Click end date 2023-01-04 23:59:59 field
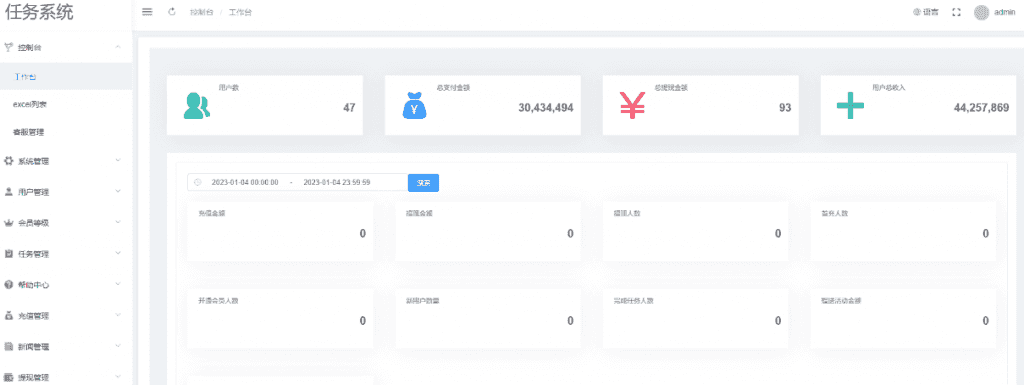The height and width of the screenshot is (385, 1024). pos(337,182)
